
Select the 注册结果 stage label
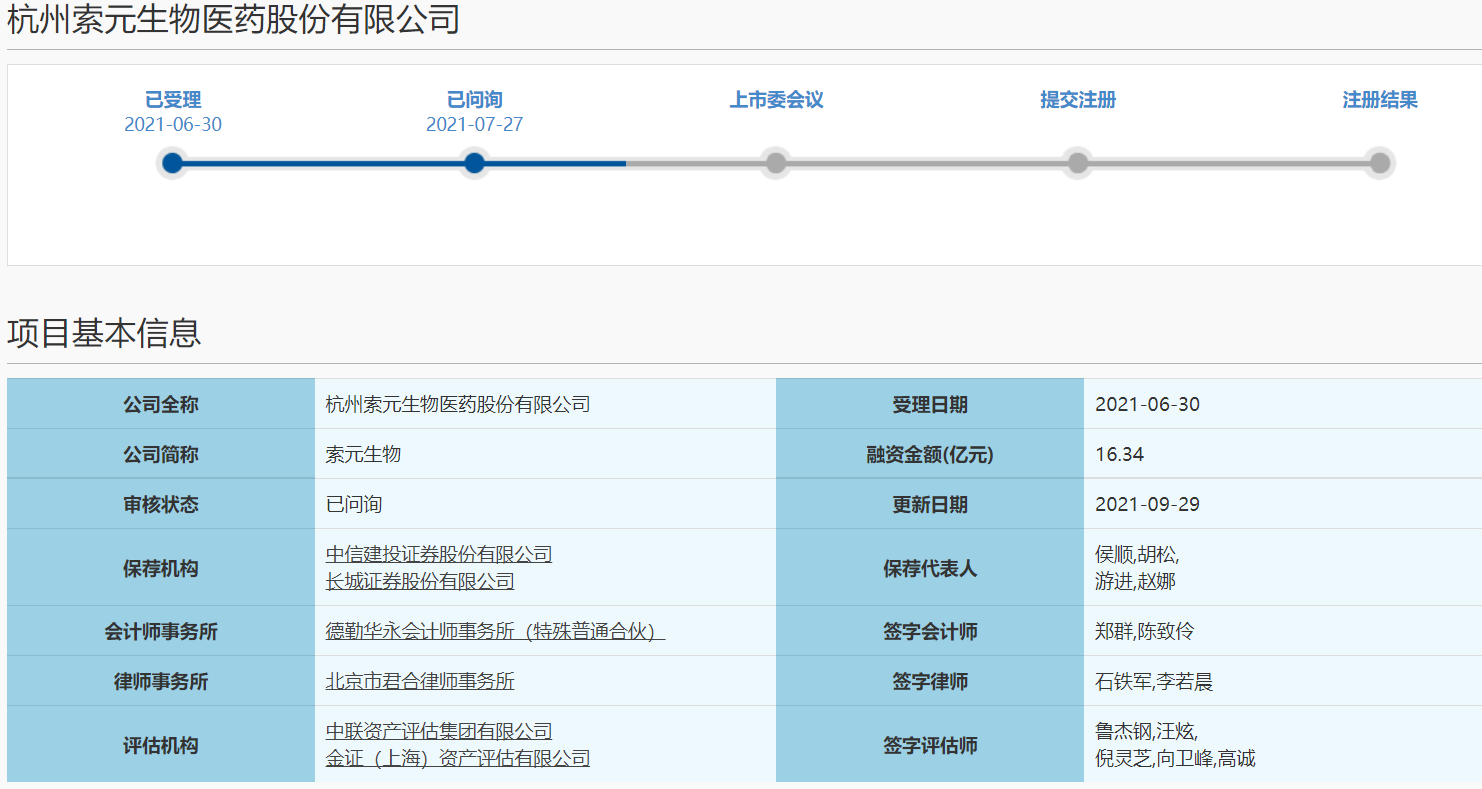point(1380,100)
